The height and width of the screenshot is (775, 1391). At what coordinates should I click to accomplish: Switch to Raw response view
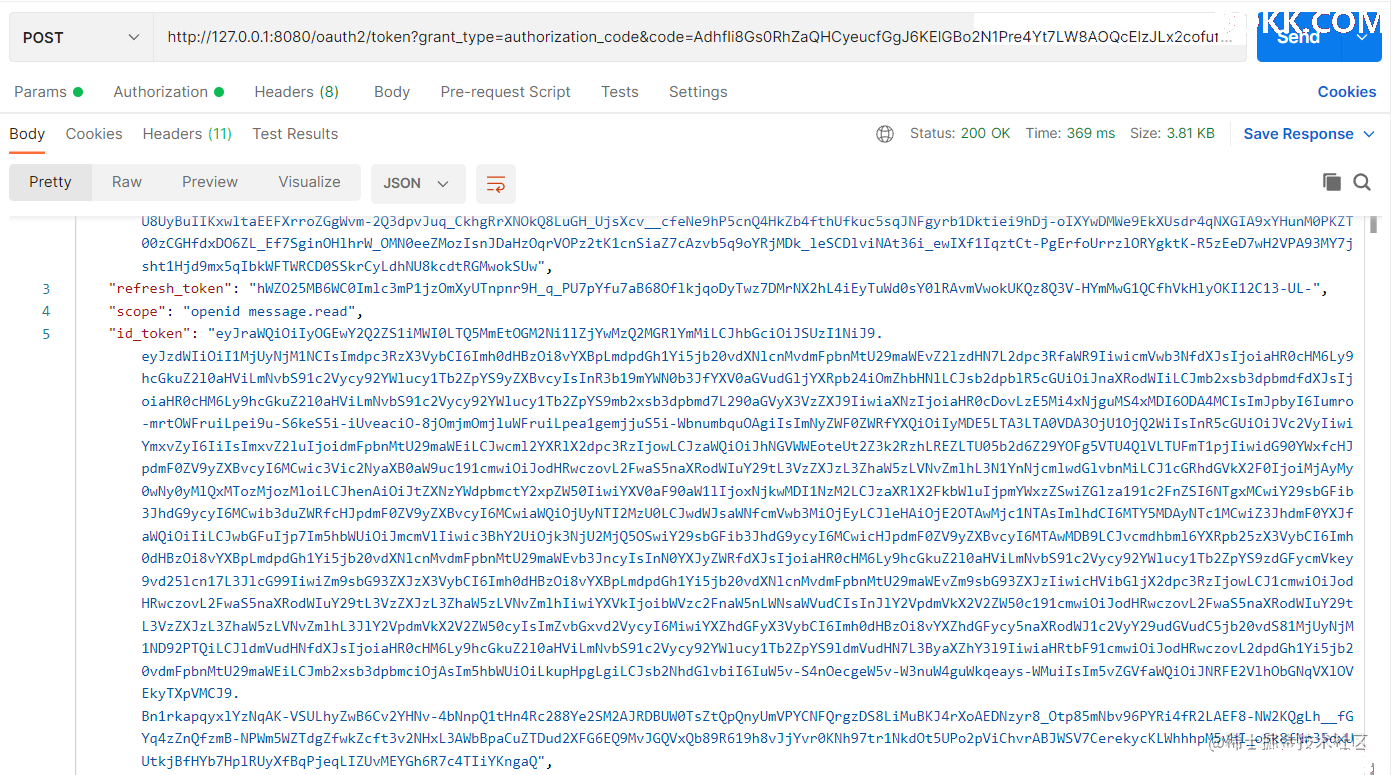point(127,182)
